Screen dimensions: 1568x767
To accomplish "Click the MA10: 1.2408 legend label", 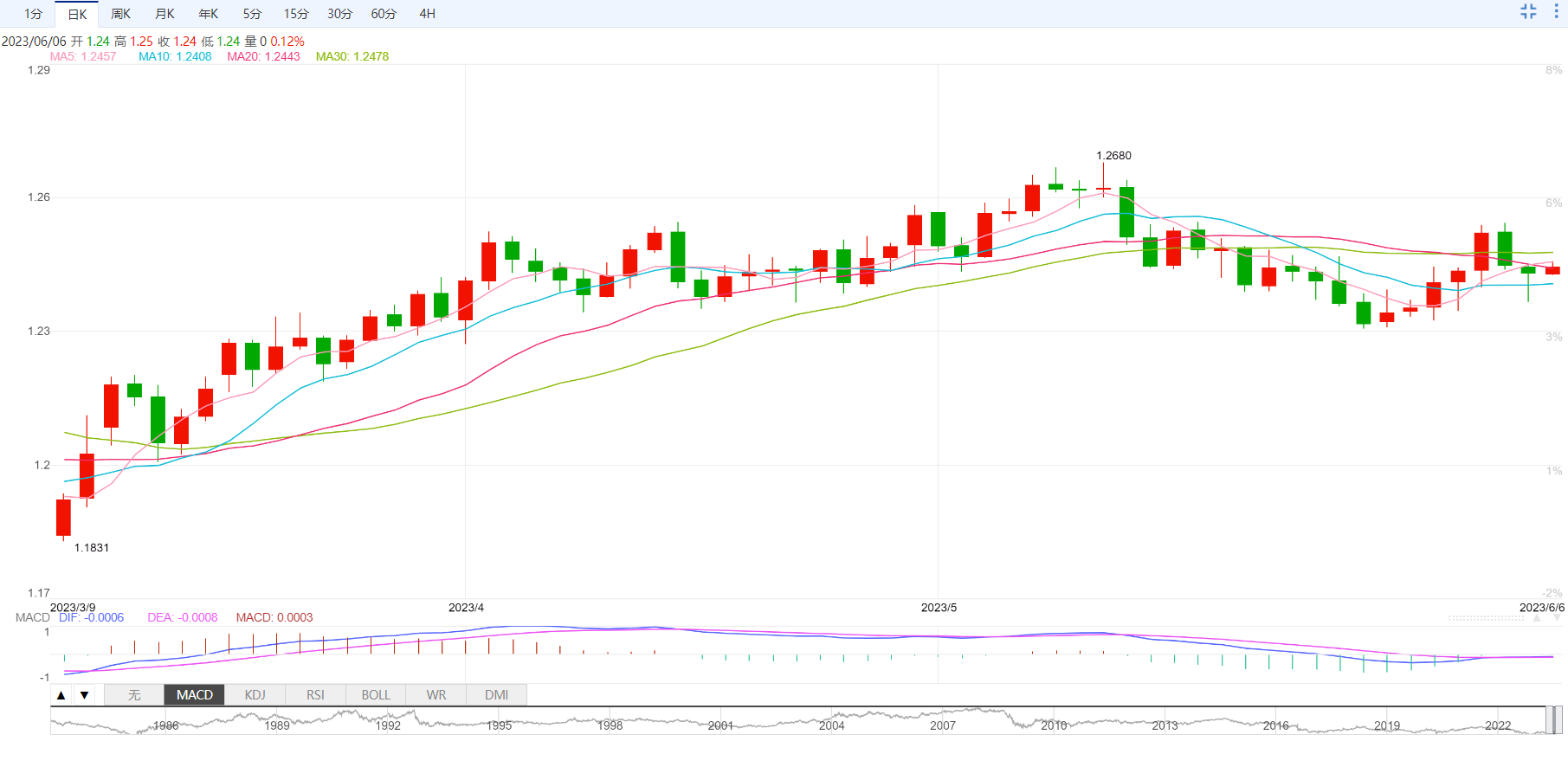I will coord(175,56).
